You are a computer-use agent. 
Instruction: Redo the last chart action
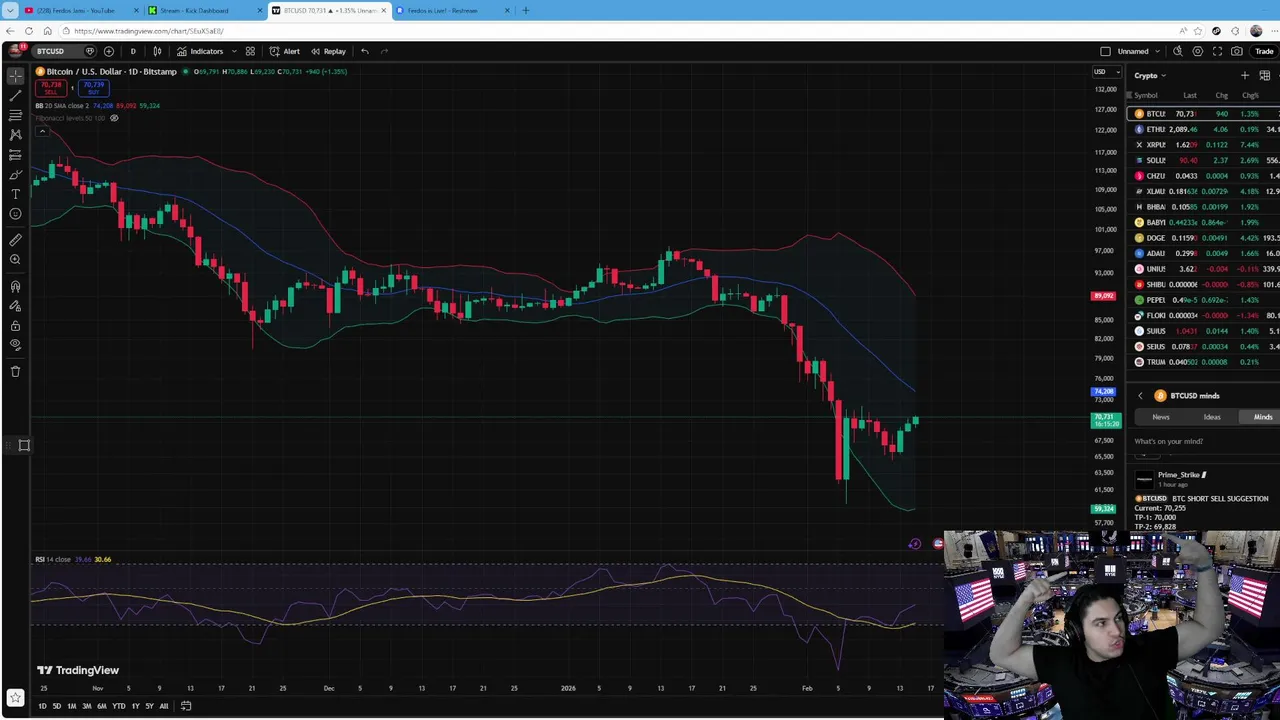tap(385, 51)
